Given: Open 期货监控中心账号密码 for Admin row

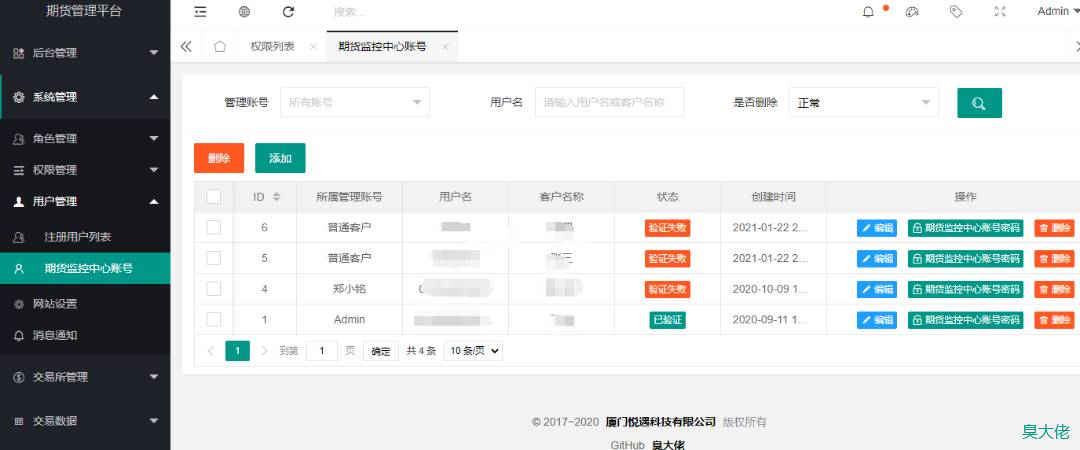Looking at the screenshot, I should coord(966,320).
